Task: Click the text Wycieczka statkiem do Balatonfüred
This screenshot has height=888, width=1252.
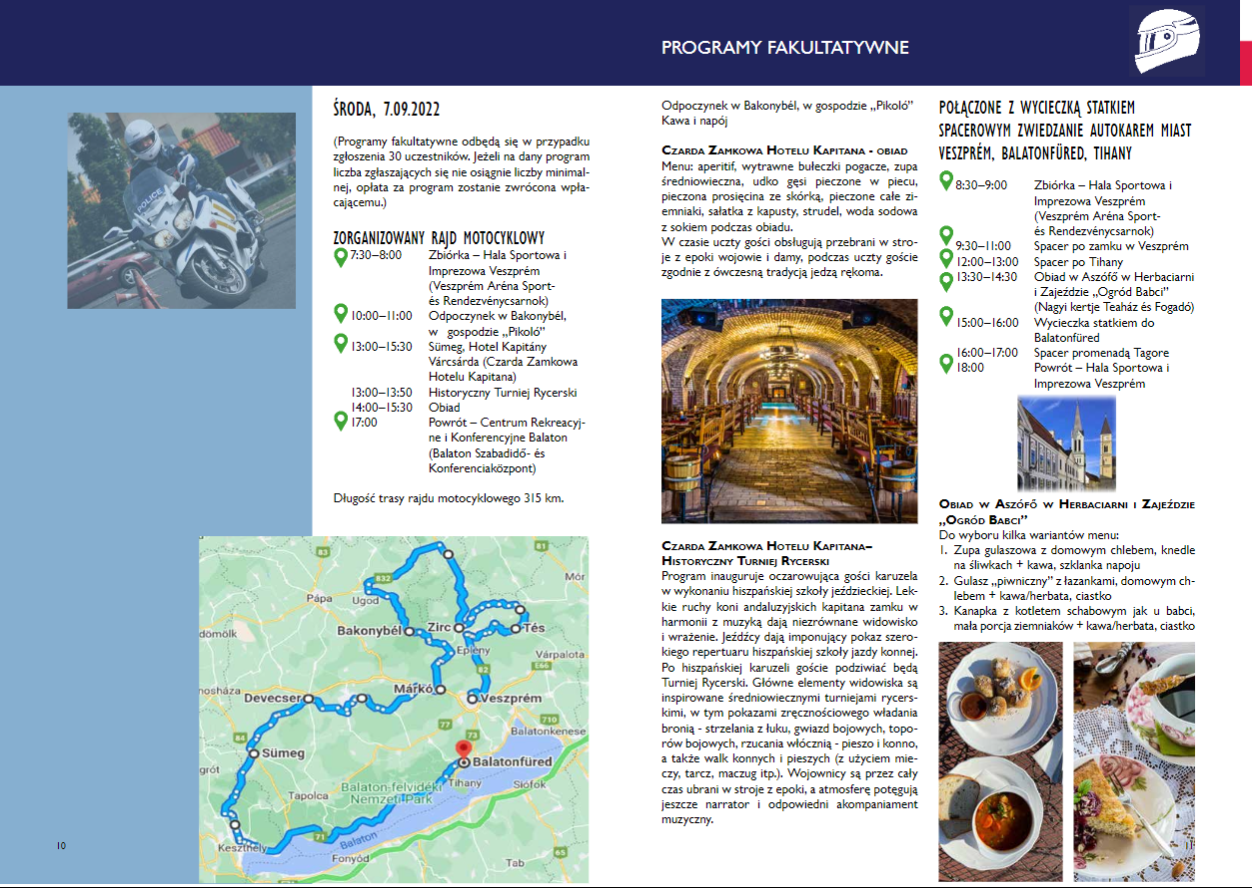Action: tap(1095, 330)
